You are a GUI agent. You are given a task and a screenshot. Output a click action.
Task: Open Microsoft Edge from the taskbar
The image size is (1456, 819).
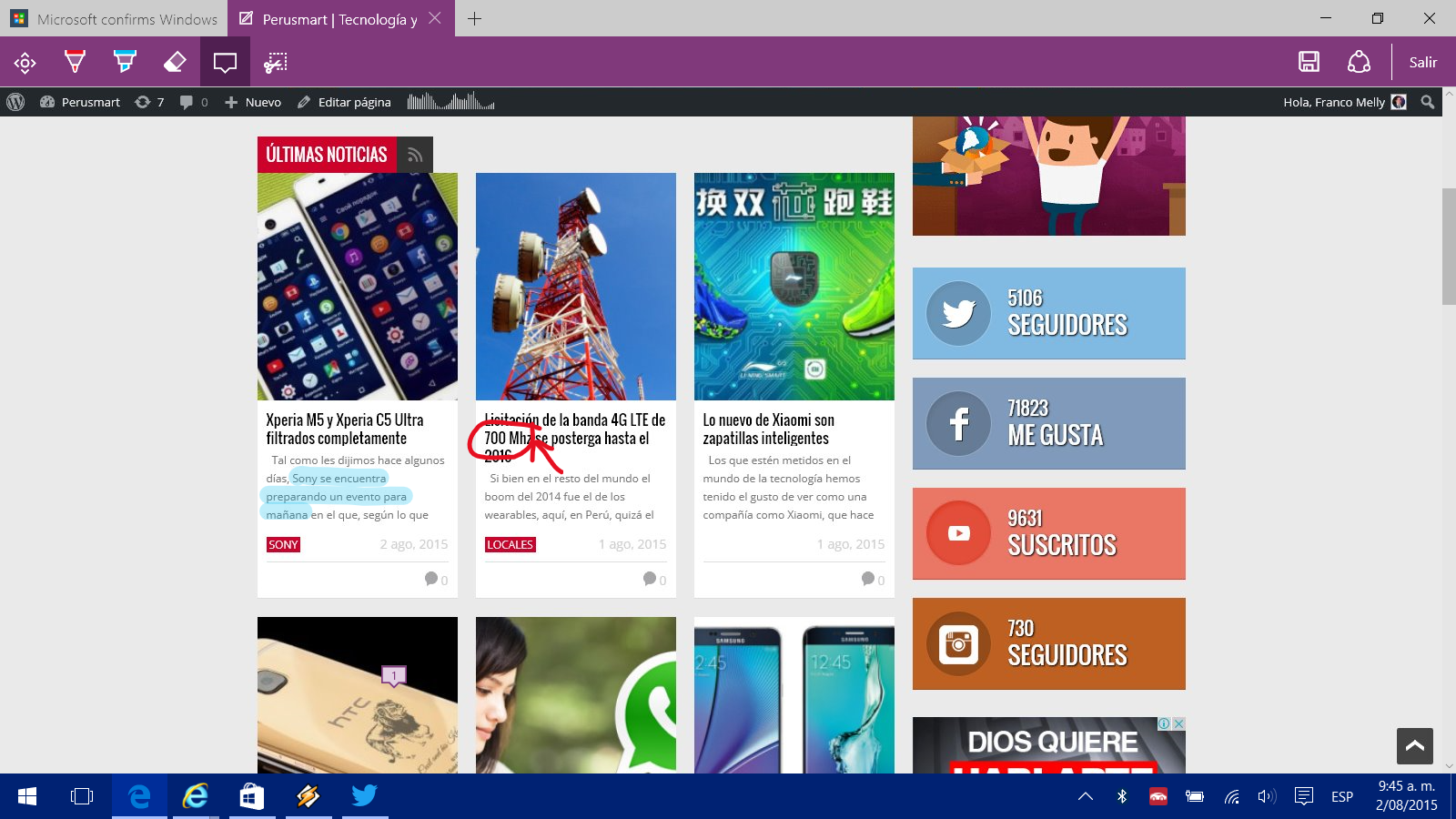pyautogui.click(x=139, y=796)
